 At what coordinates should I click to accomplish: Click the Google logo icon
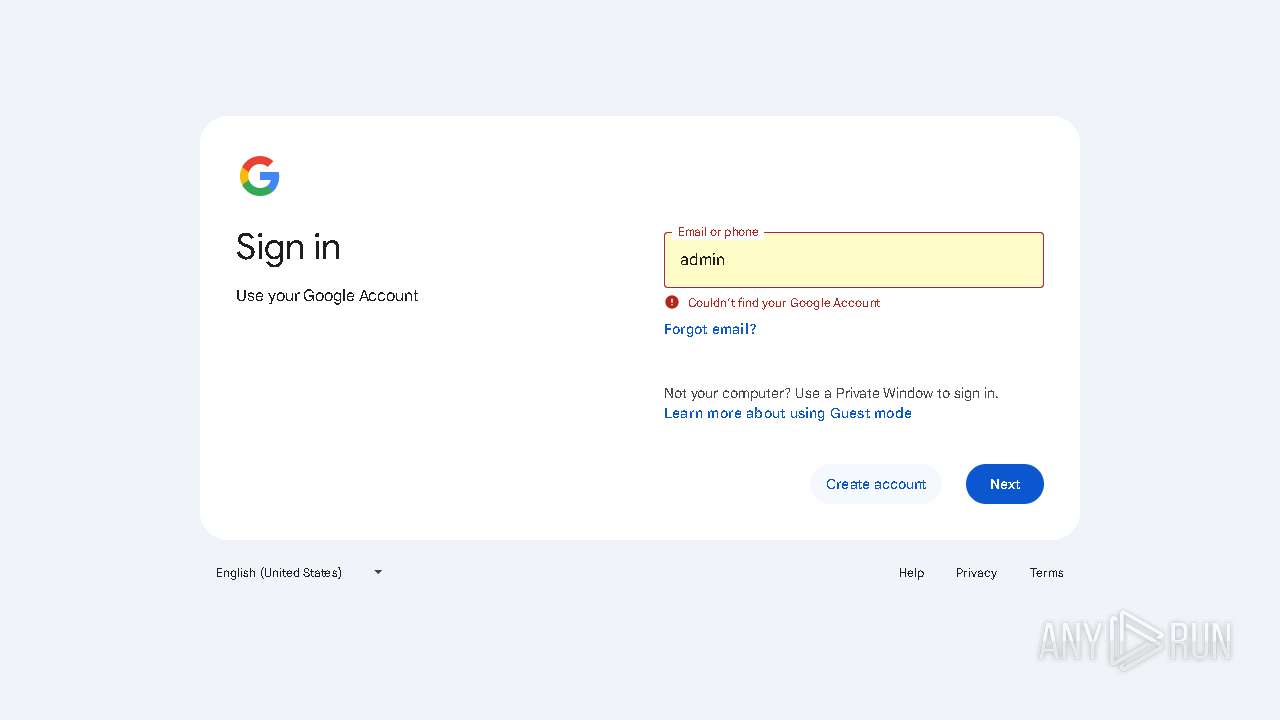click(x=260, y=176)
